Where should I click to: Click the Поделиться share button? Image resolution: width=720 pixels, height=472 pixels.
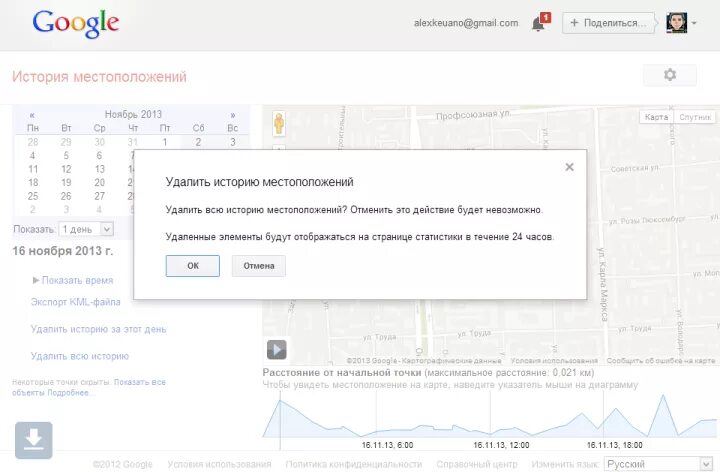coord(608,23)
